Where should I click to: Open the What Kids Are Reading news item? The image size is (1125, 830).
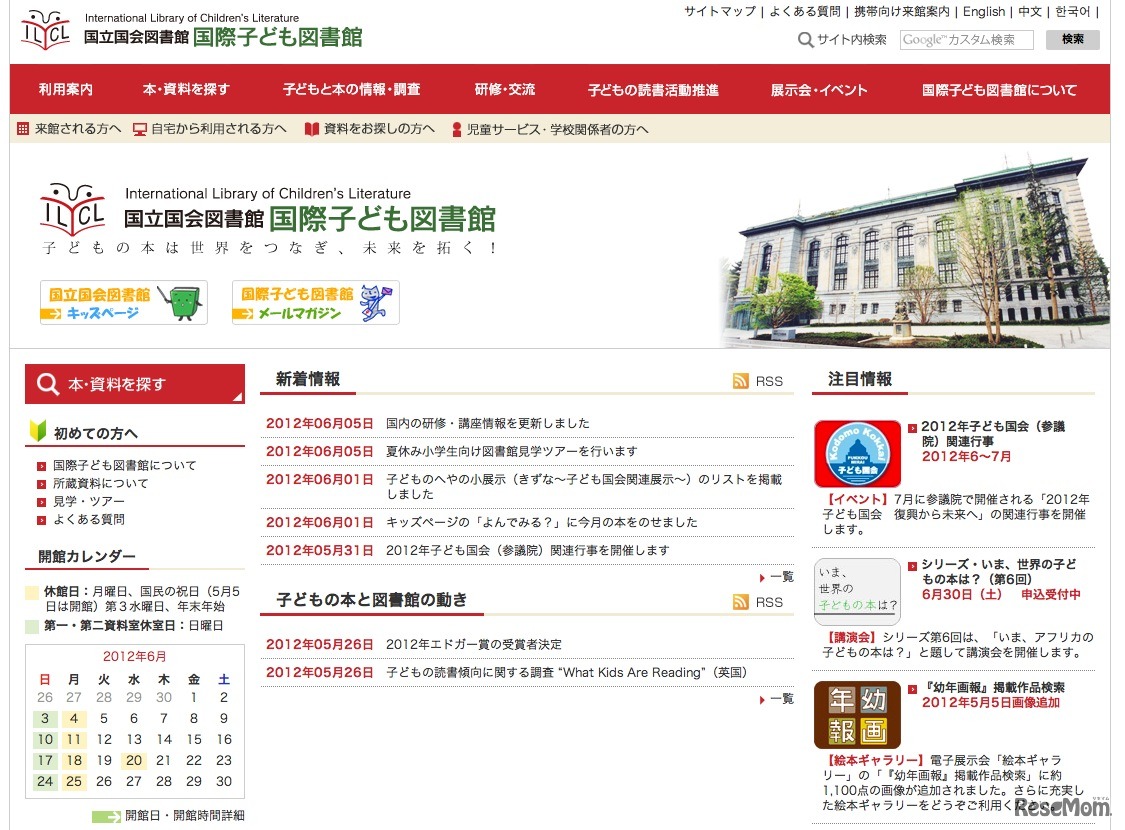click(567, 672)
